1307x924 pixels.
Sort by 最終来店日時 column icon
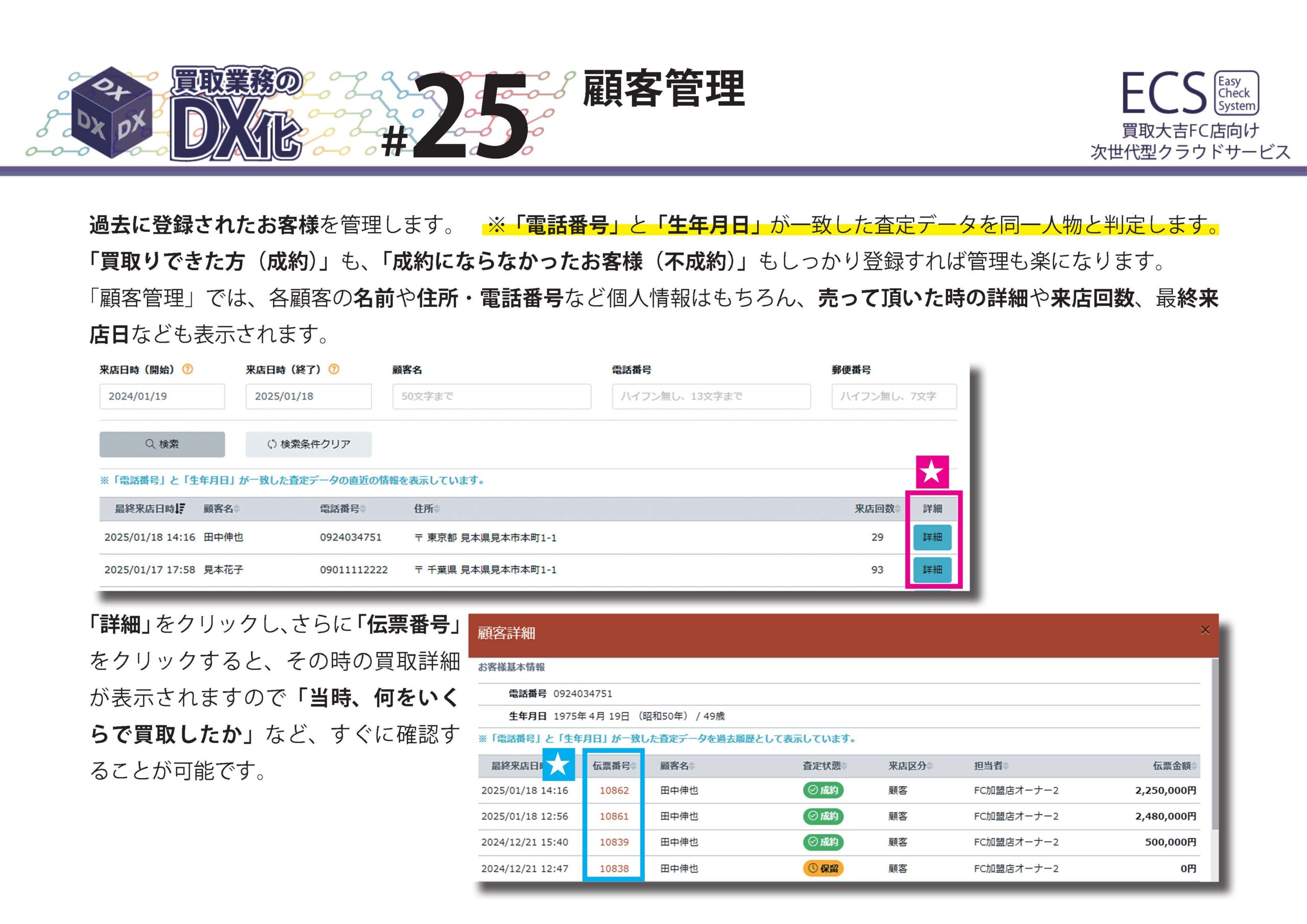click(x=180, y=508)
